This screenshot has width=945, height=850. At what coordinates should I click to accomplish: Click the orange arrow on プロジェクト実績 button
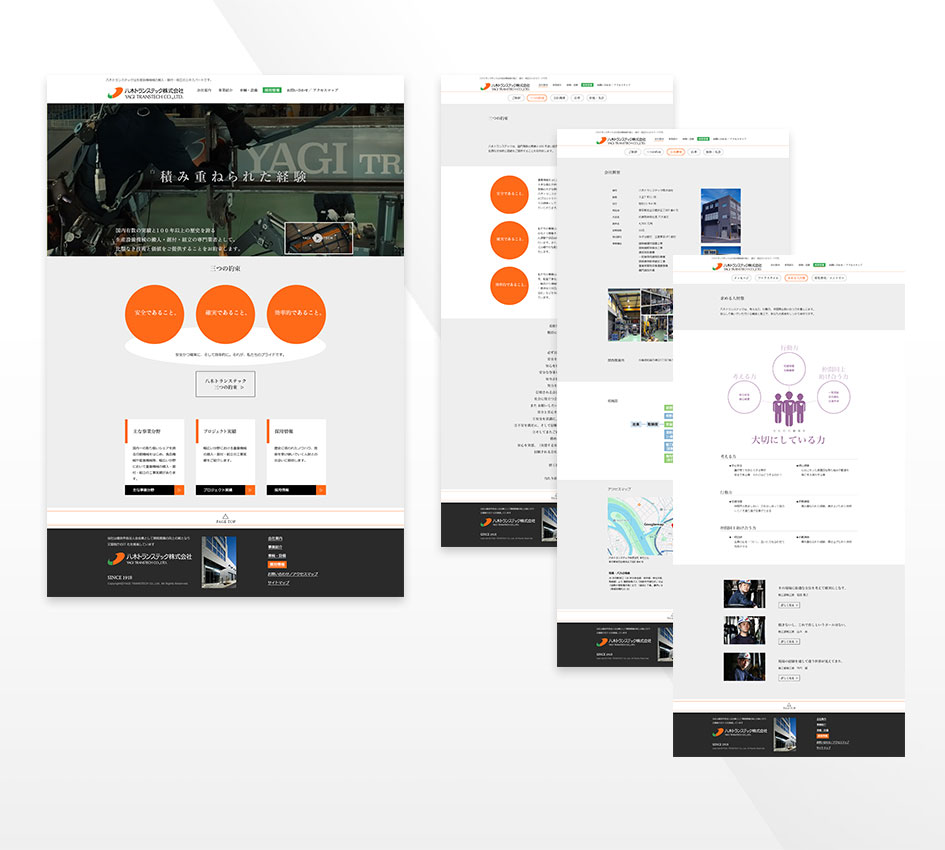(250, 490)
